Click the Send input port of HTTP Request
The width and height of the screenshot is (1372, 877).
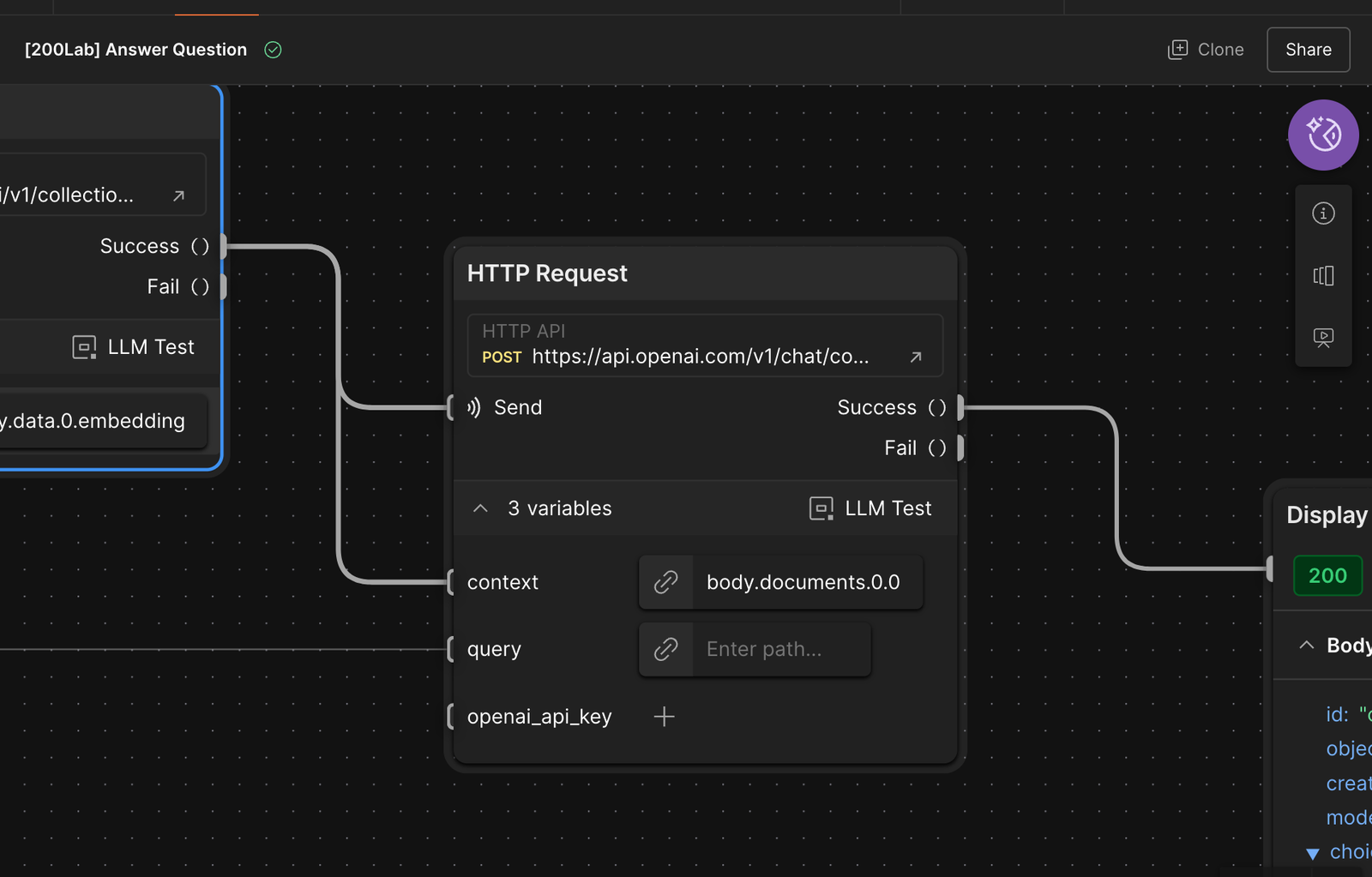coord(453,407)
